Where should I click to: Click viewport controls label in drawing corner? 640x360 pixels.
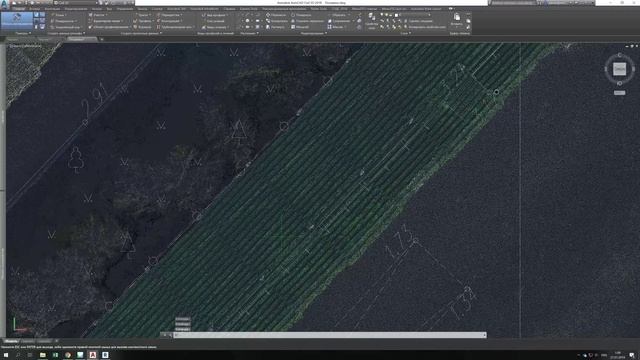[25, 46]
